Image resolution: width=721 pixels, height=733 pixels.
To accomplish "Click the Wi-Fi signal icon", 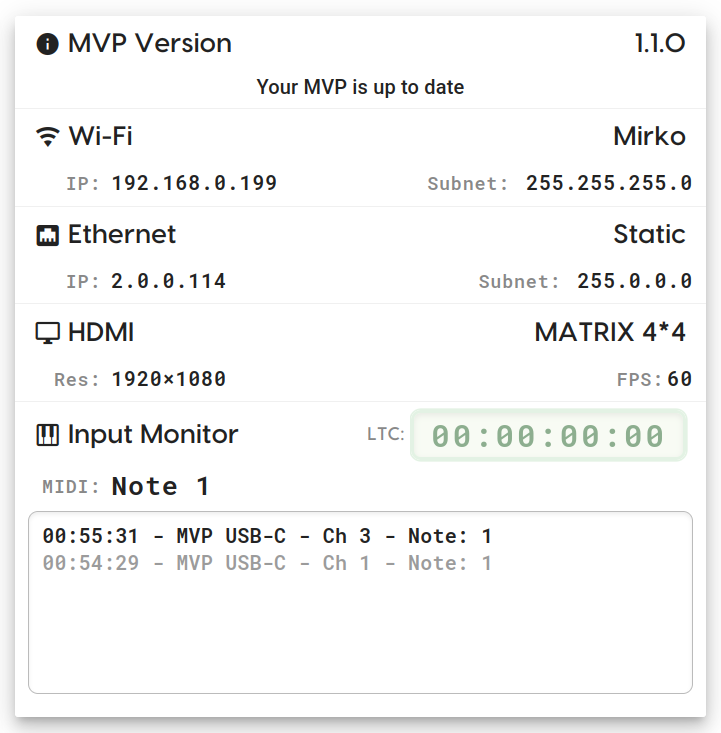I will pyautogui.click(x=47, y=137).
